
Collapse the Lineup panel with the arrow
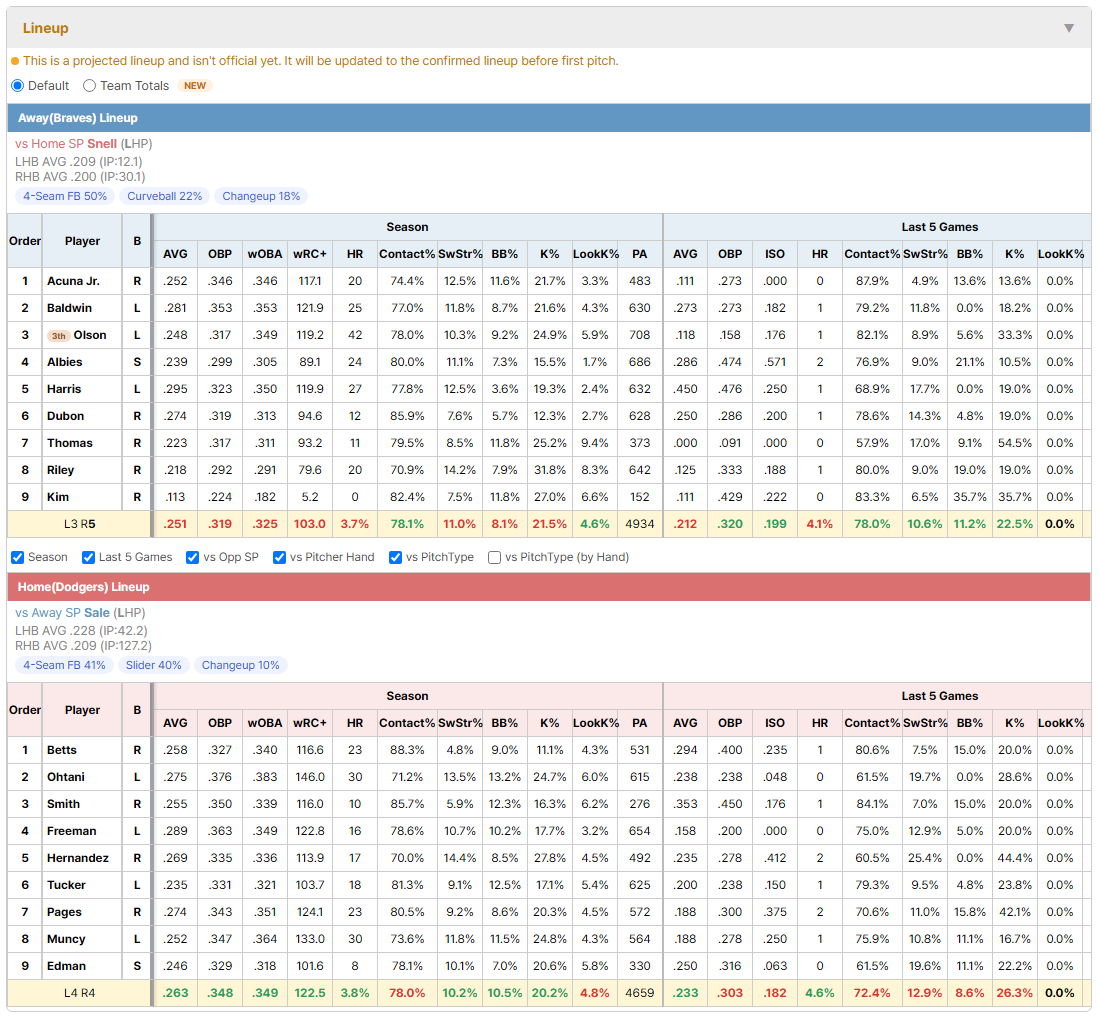[1069, 28]
